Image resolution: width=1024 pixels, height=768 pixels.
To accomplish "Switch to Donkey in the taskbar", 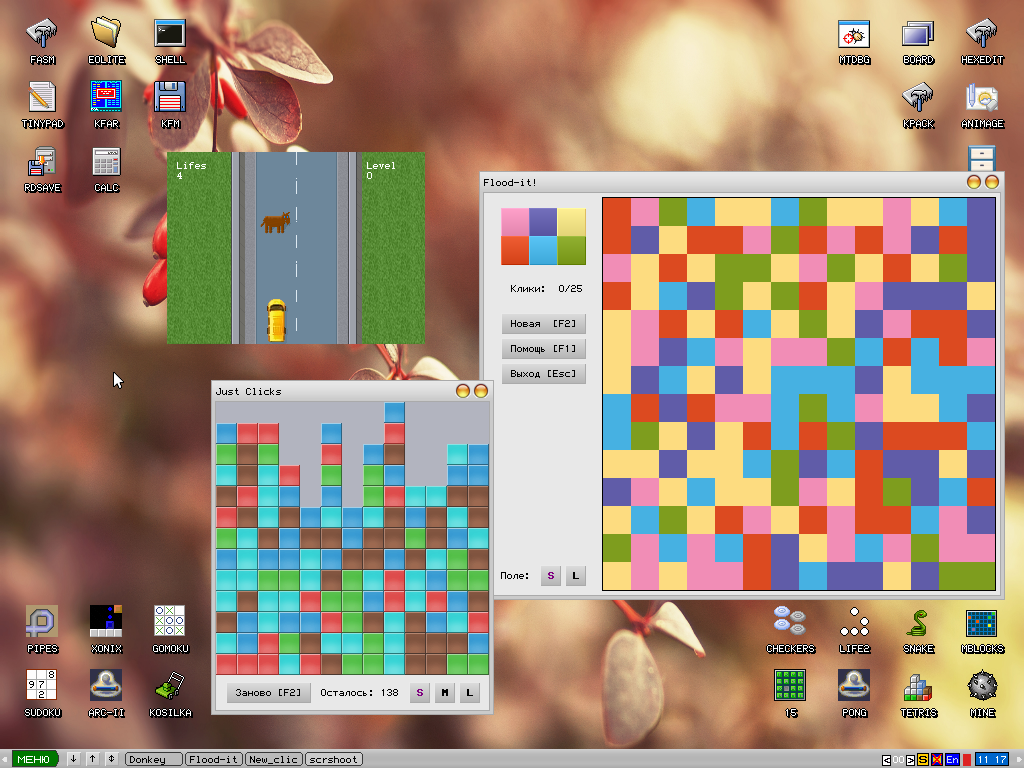I will [x=154, y=760].
